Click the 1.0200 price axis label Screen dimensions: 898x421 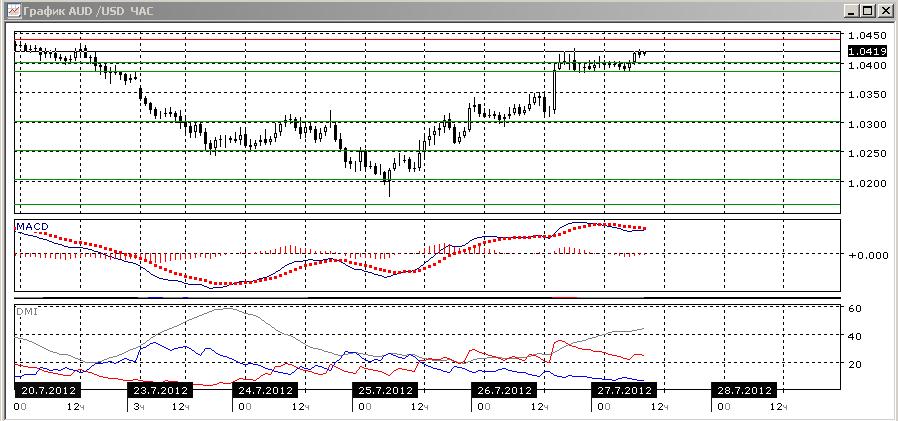(x=866, y=183)
